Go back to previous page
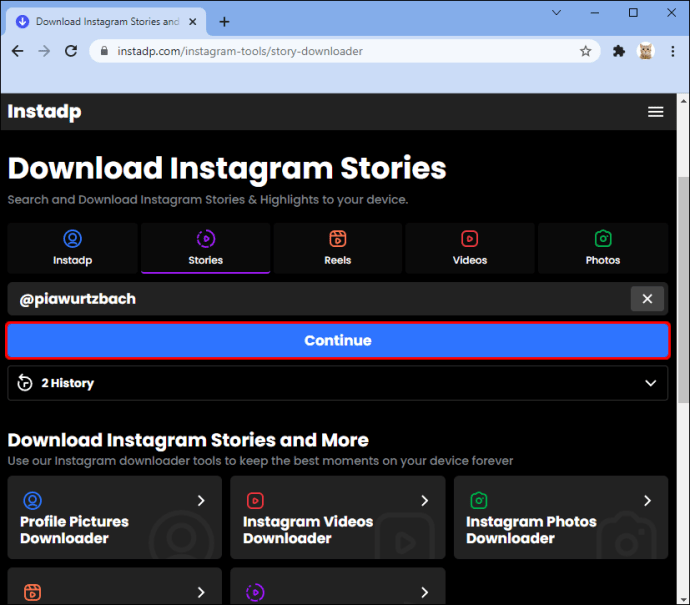The image size is (690, 605). point(18,51)
